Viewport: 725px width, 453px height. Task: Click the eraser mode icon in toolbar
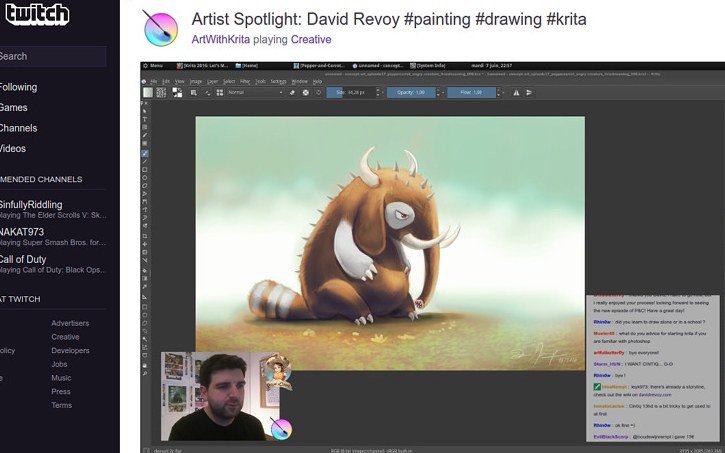tap(292, 92)
